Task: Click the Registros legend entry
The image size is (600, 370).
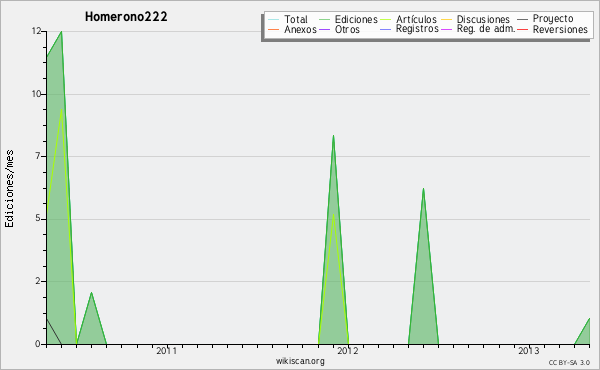Action: coord(409,29)
